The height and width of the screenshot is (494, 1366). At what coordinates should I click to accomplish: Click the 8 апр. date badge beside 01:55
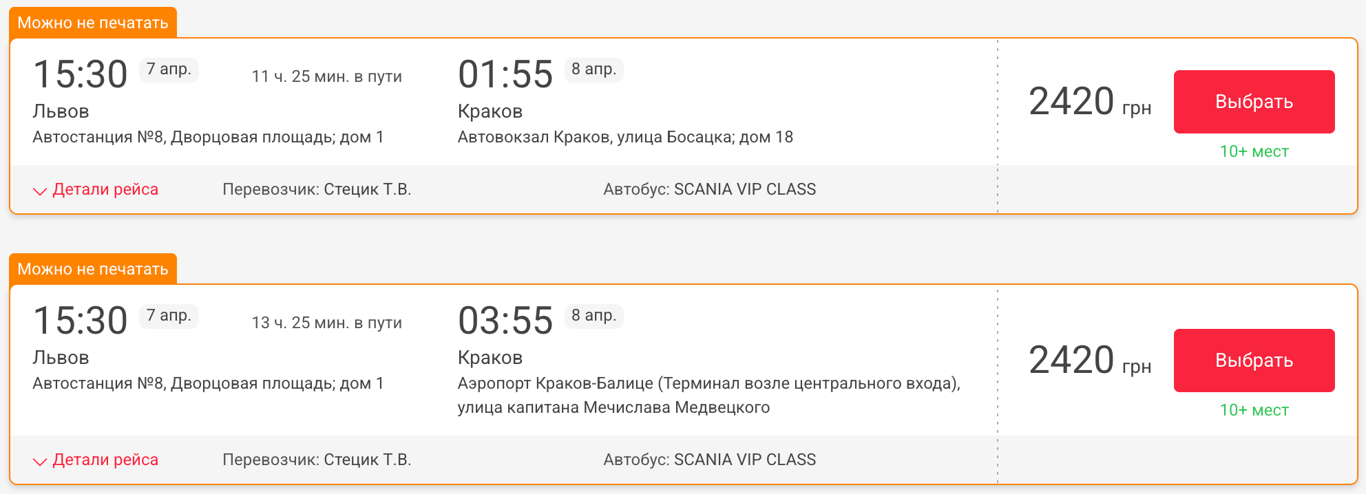point(593,70)
